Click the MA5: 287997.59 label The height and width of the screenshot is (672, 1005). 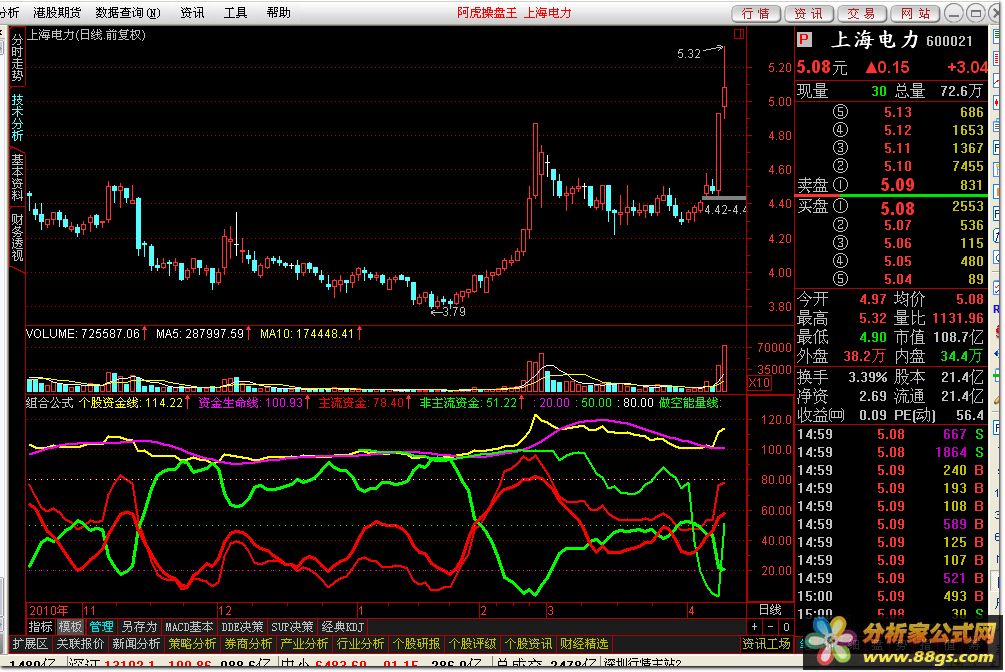200,333
